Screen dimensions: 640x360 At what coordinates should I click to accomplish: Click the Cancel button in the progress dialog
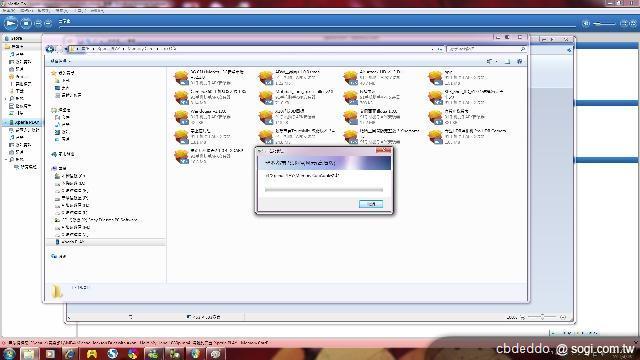pos(371,204)
